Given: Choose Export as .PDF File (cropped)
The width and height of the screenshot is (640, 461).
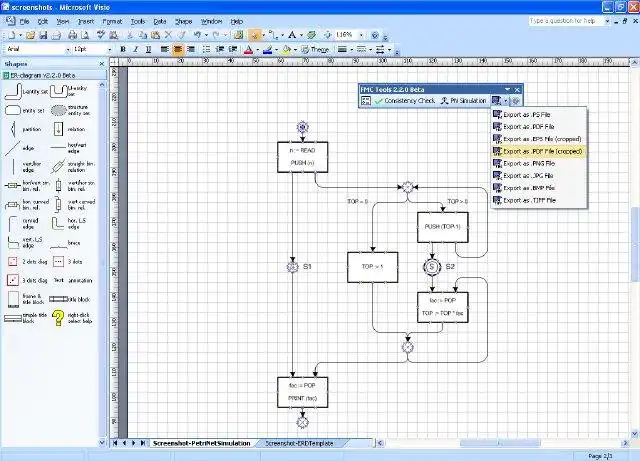Looking at the screenshot, I should tap(539, 151).
